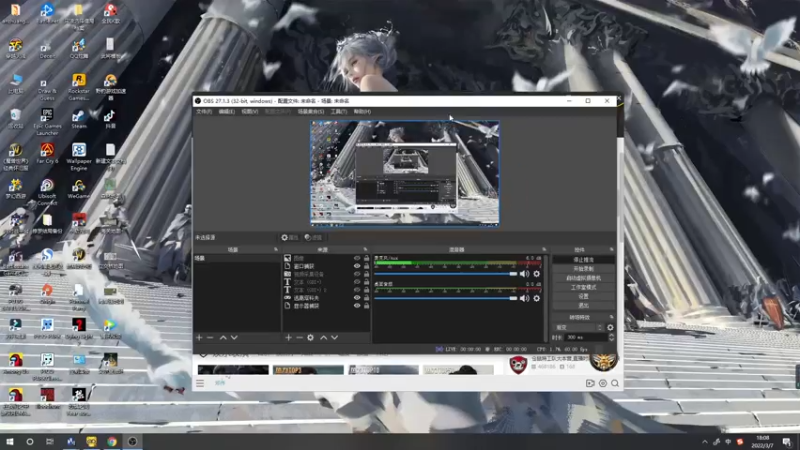This screenshot has width=800, height=450.
Task: Move source down in Sources panel
Action: coord(334,337)
